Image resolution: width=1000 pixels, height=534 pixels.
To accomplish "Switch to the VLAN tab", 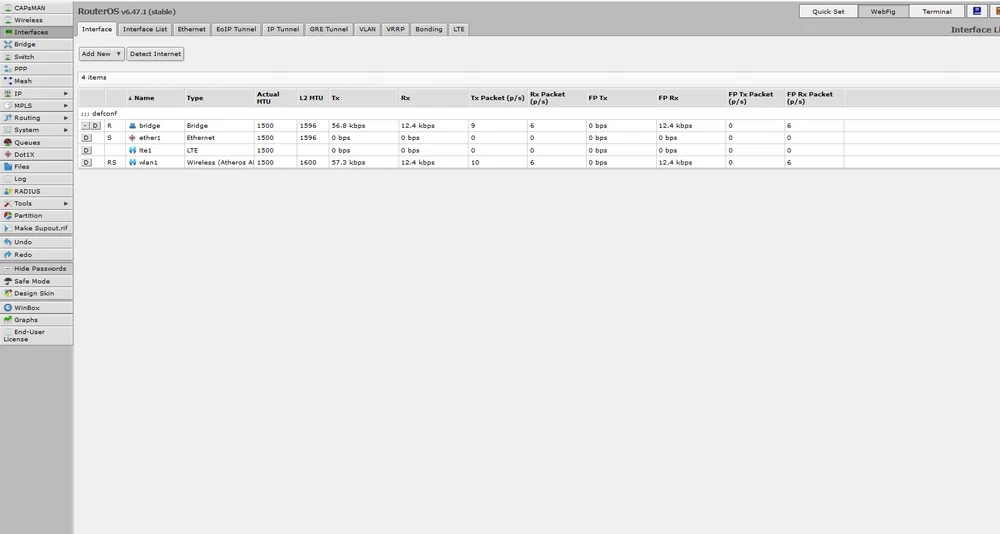I will pyautogui.click(x=368, y=29).
